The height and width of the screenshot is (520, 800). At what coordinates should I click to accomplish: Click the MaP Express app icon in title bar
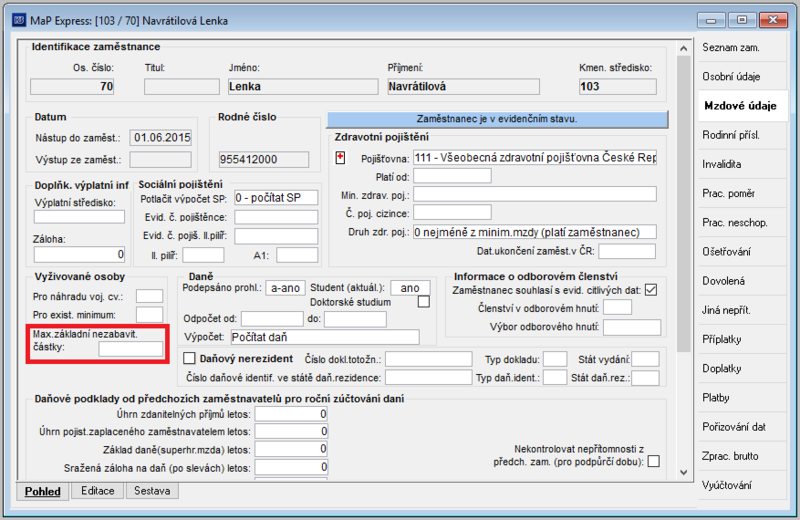(19, 20)
